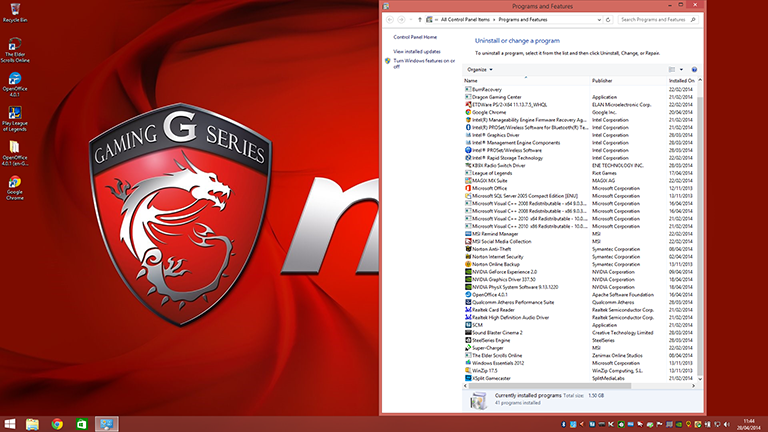Click Turn Windows features on or off
The width and height of the screenshot is (768, 432).
tap(424, 64)
